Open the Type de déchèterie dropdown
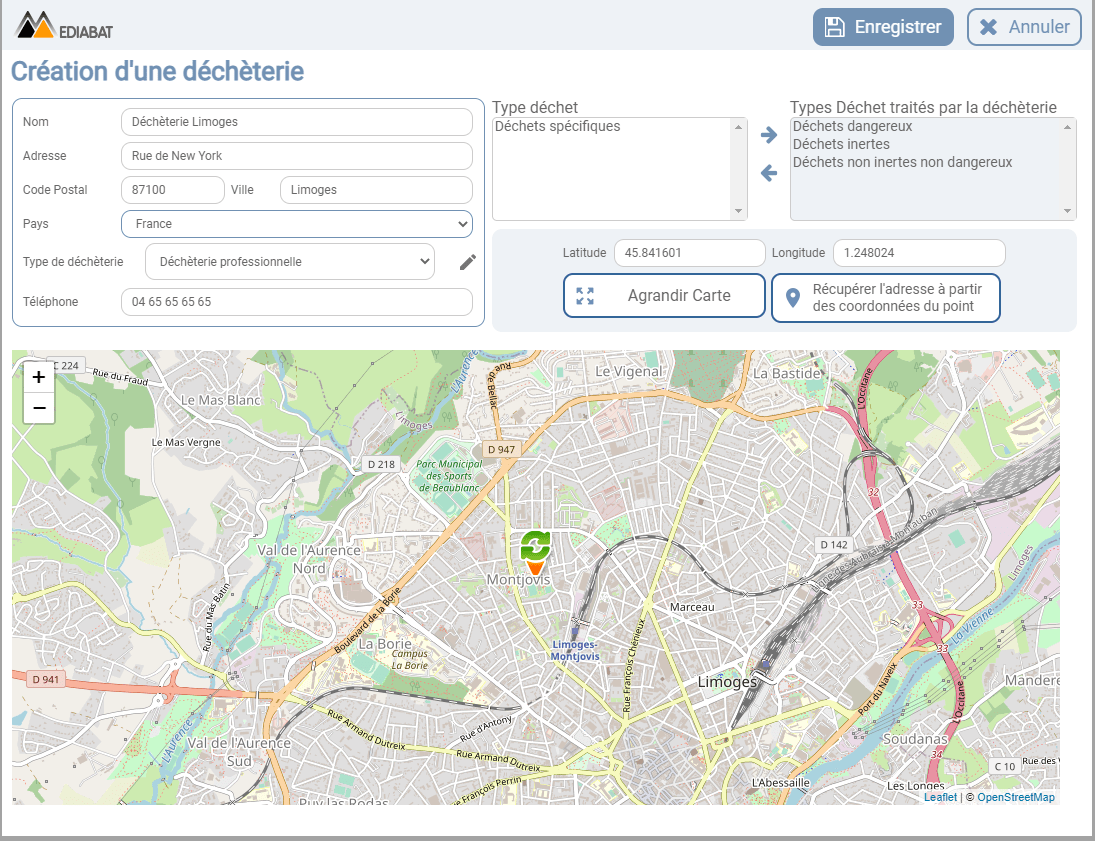 point(289,262)
